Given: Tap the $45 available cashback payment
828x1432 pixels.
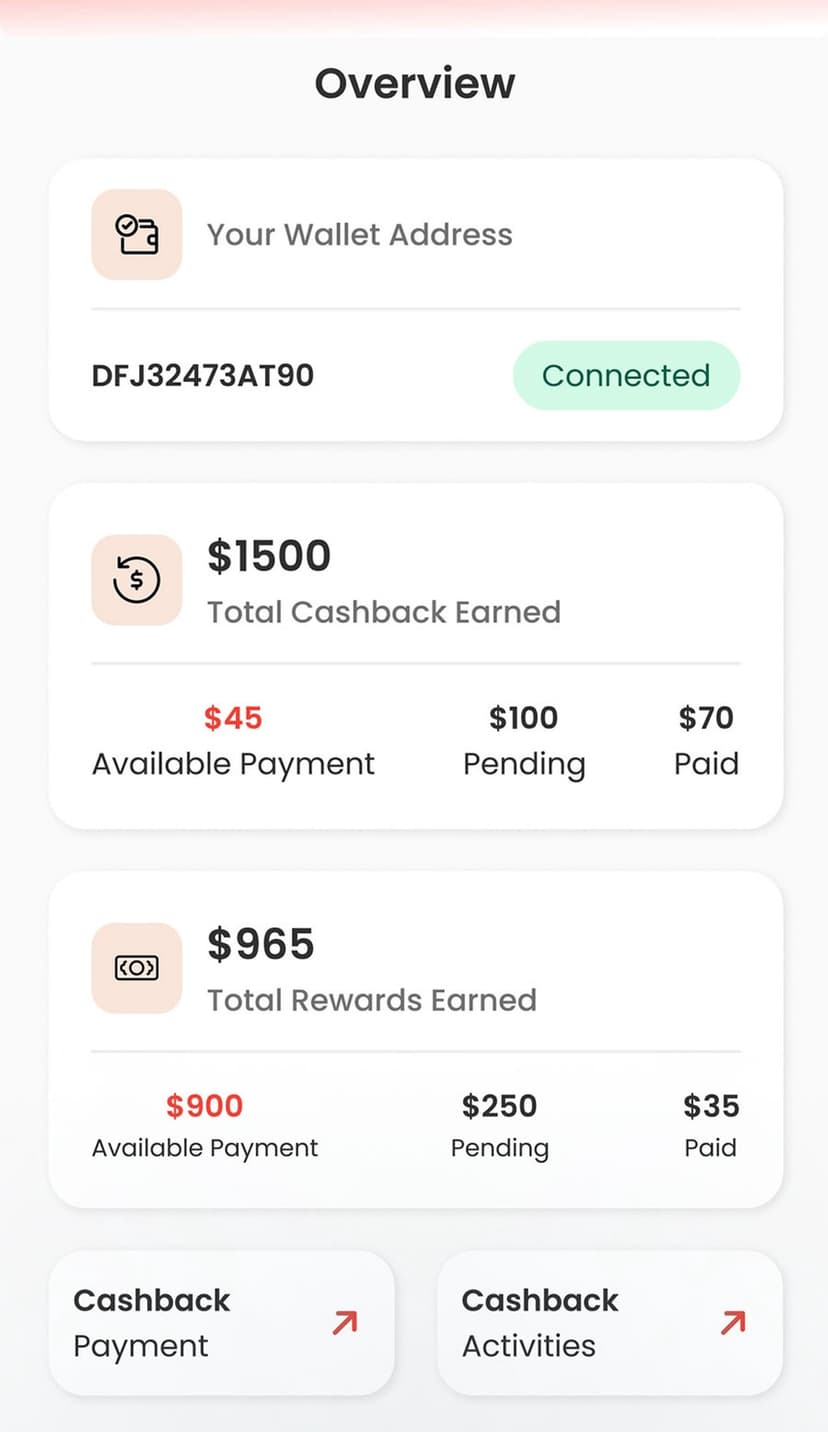Looking at the screenshot, I should (233, 718).
